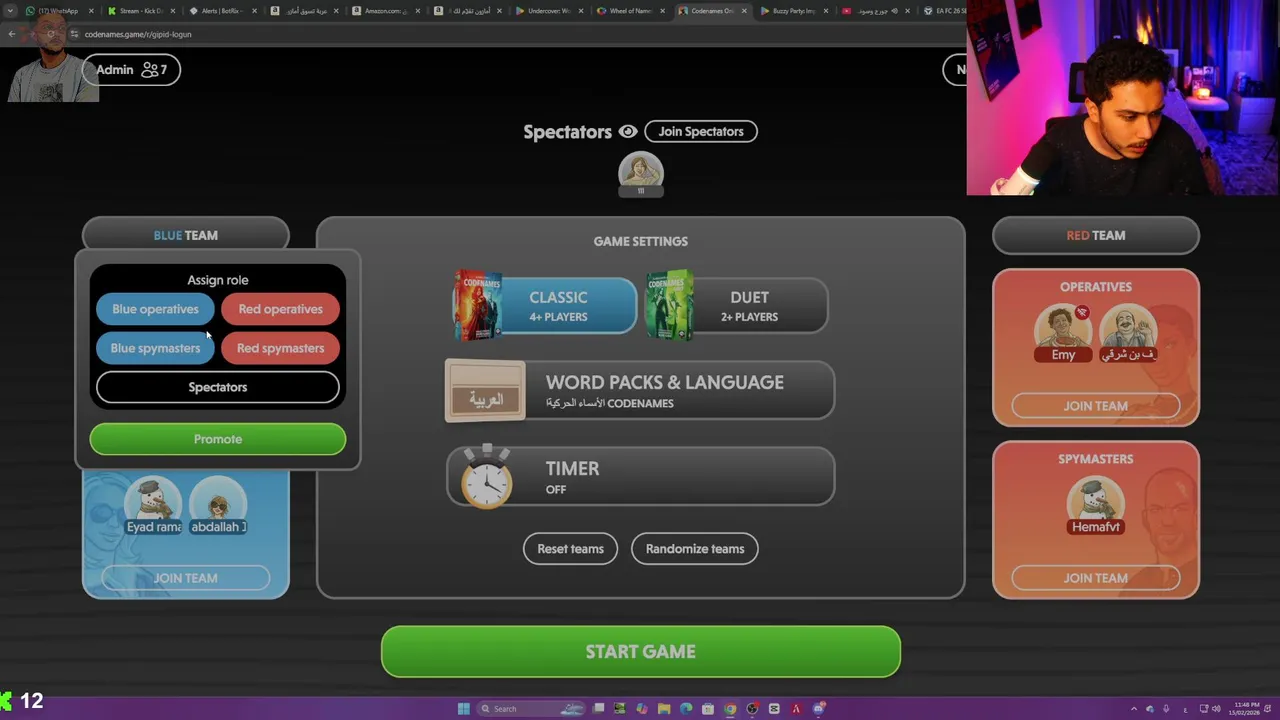Open Word Packs & Language settings
The width and height of the screenshot is (1280, 720).
click(x=640, y=390)
